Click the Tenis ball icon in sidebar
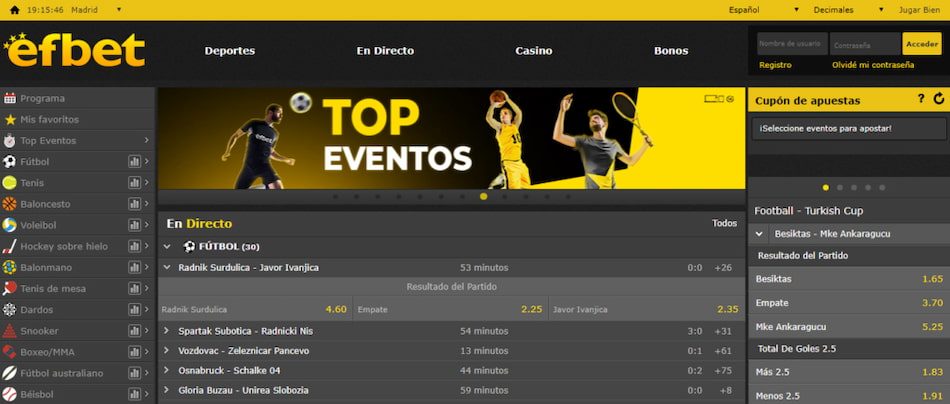950x404 pixels. pyautogui.click(x=10, y=183)
